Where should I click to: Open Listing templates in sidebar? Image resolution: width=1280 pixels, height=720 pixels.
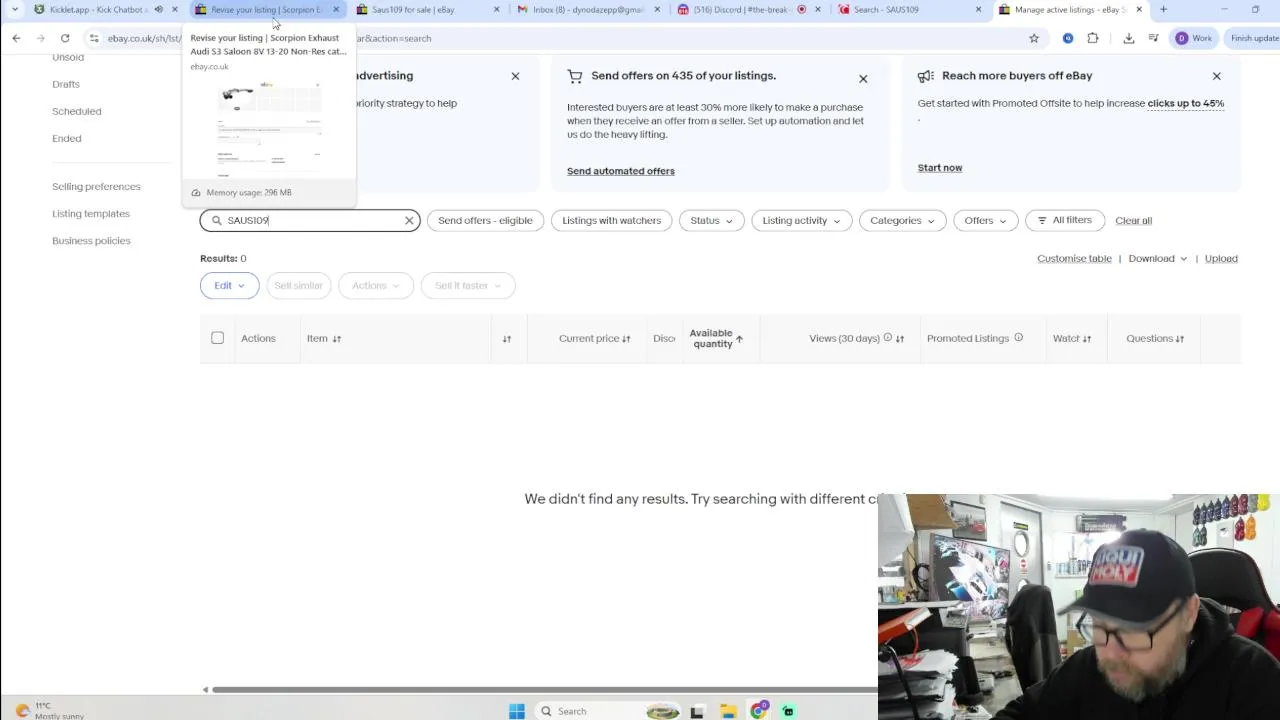[x=91, y=213]
